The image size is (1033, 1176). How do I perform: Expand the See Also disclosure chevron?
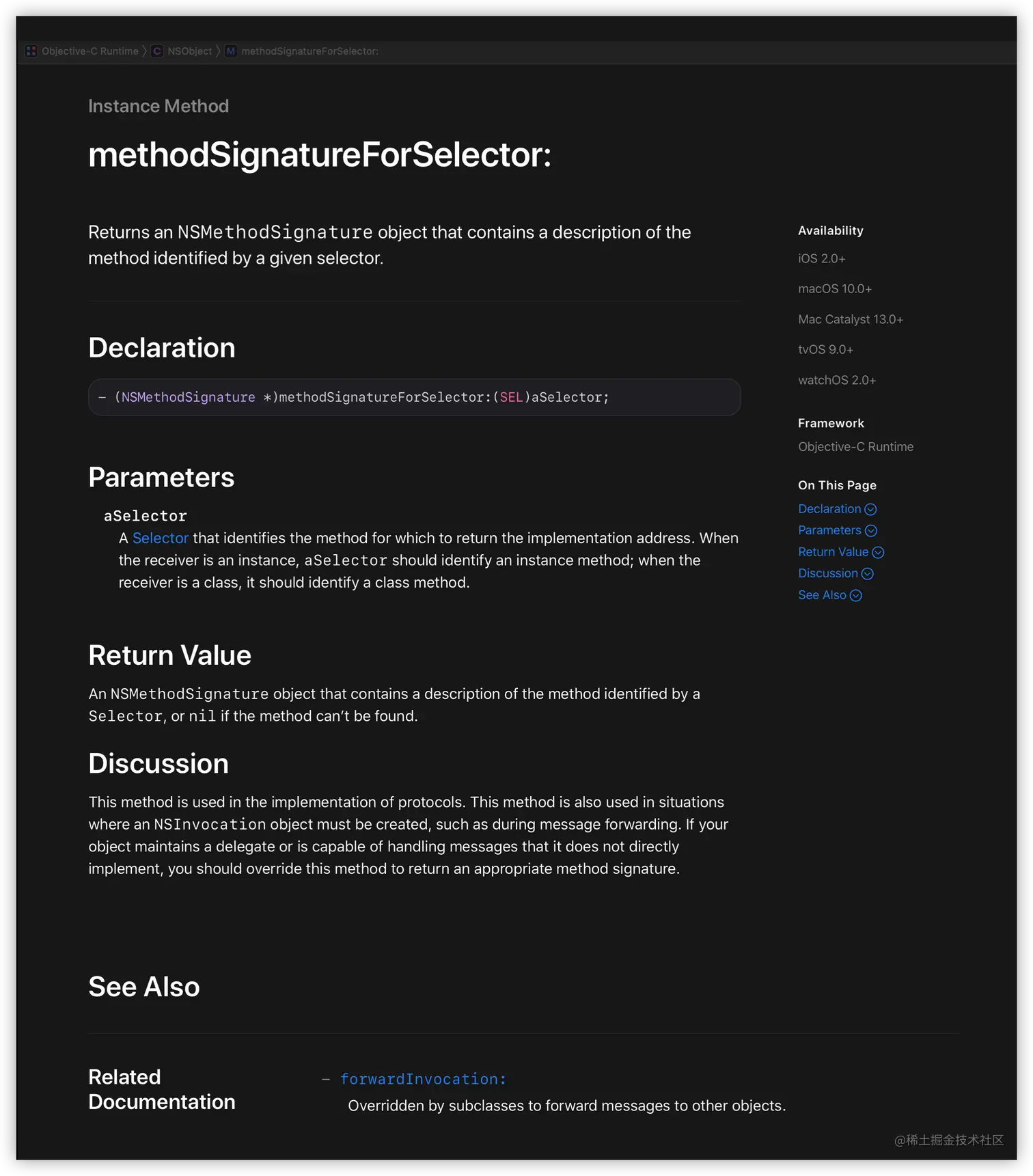pyautogui.click(x=855, y=595)
